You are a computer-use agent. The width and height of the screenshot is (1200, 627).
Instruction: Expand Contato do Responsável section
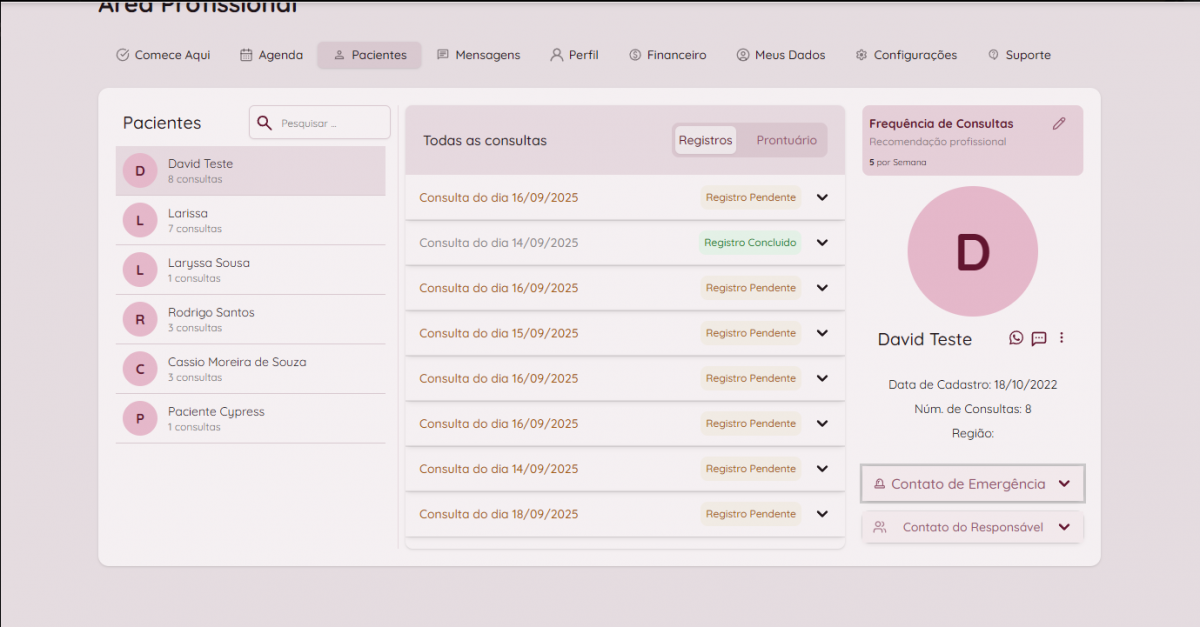click(972, 527)
